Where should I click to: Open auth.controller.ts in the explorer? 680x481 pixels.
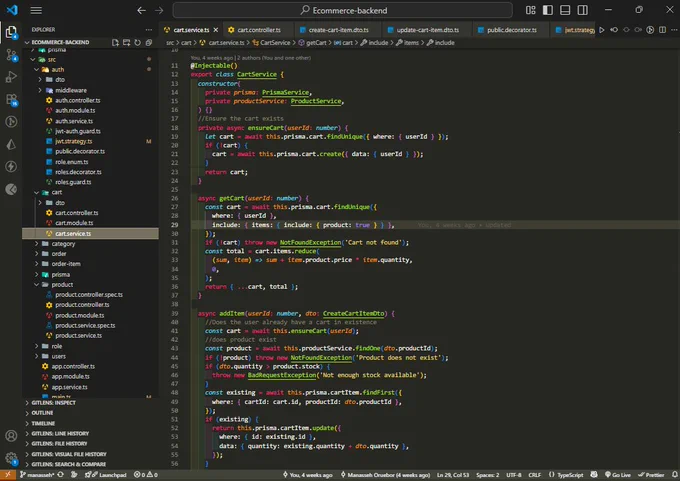tap(78, 100)
